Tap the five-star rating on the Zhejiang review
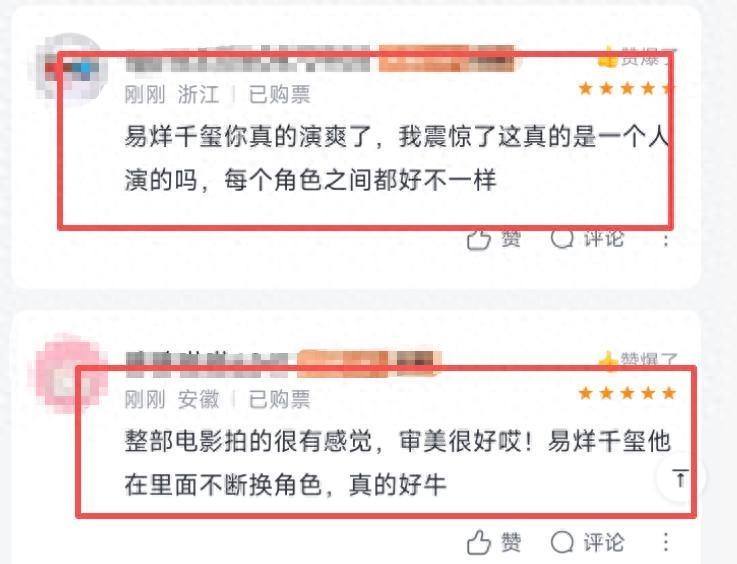Image resolution: width=737 pixels, height=564 pixels. 627,88
